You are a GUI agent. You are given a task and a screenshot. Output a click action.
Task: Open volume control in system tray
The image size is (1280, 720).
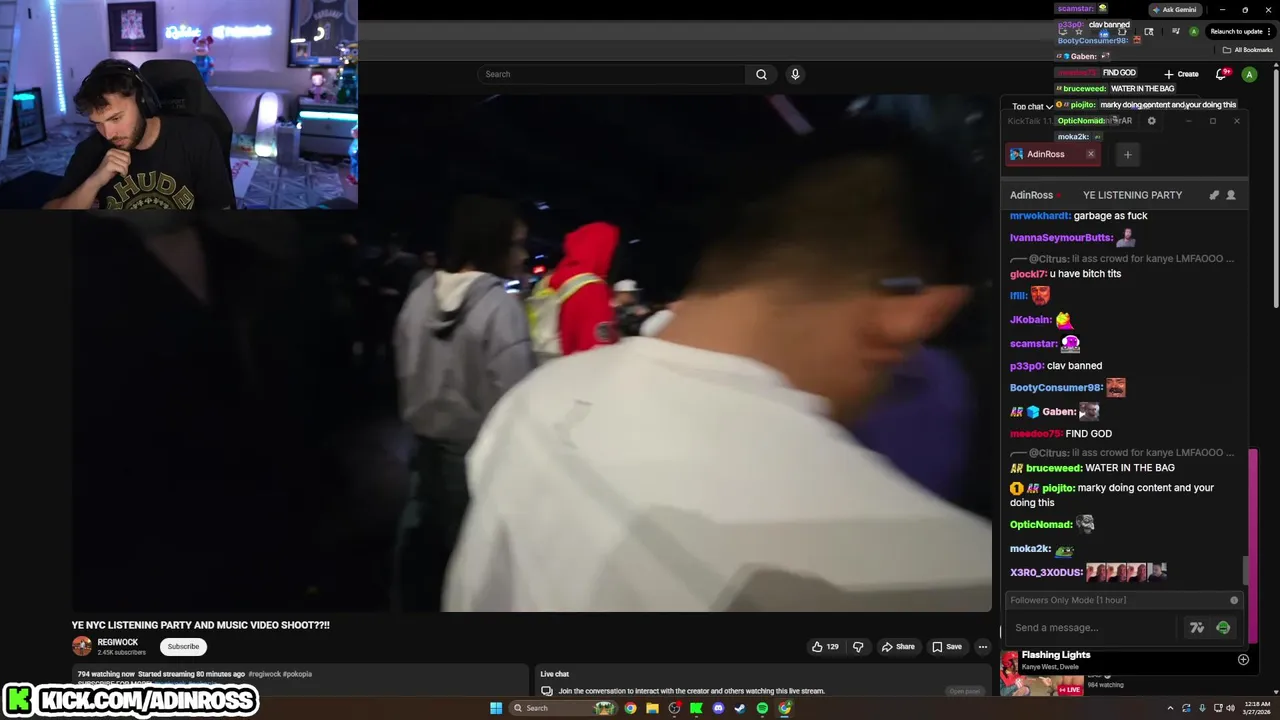(x=1231, y=708)
